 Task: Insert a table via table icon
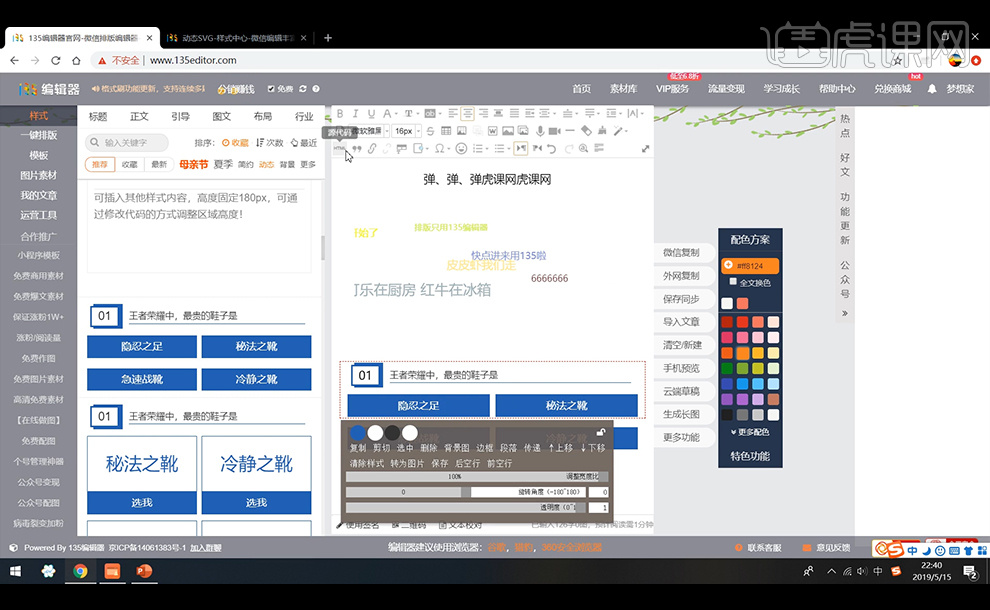point(446,131)
